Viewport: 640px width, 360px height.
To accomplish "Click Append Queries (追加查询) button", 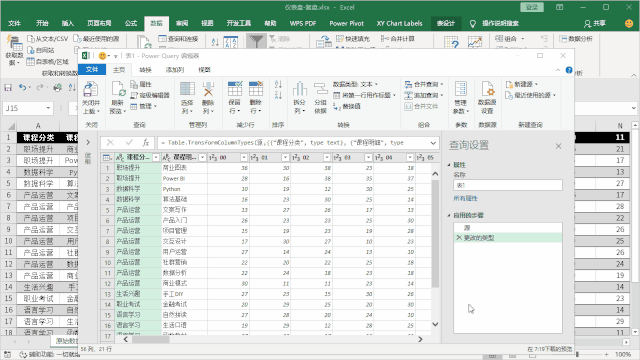I will coord(424,95).
